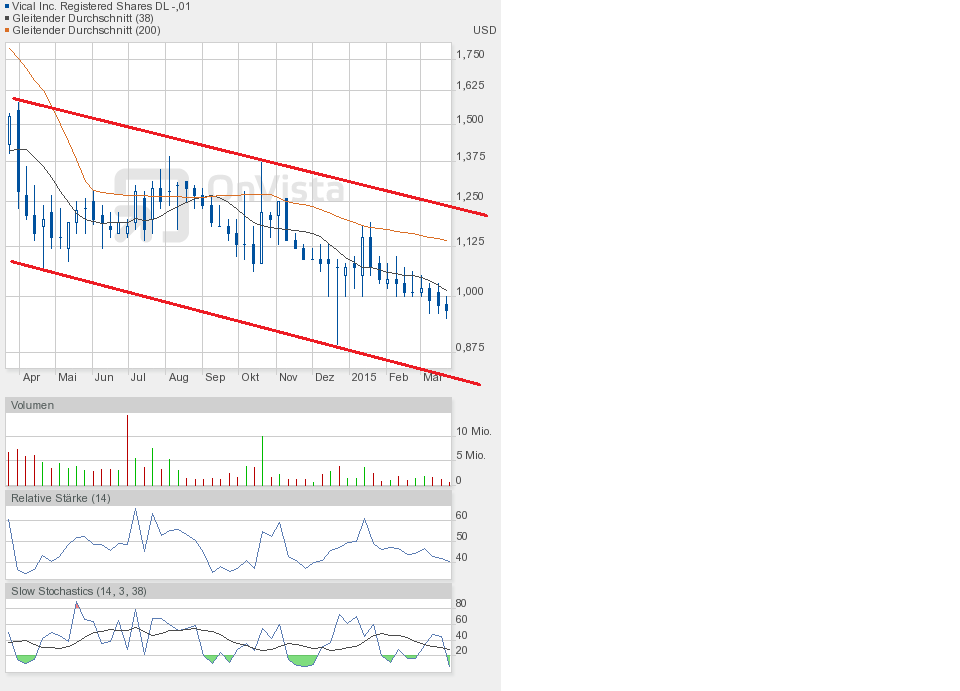Click the 0,875 price axis label
The image size is (960, 691).
tap(469, 347)
